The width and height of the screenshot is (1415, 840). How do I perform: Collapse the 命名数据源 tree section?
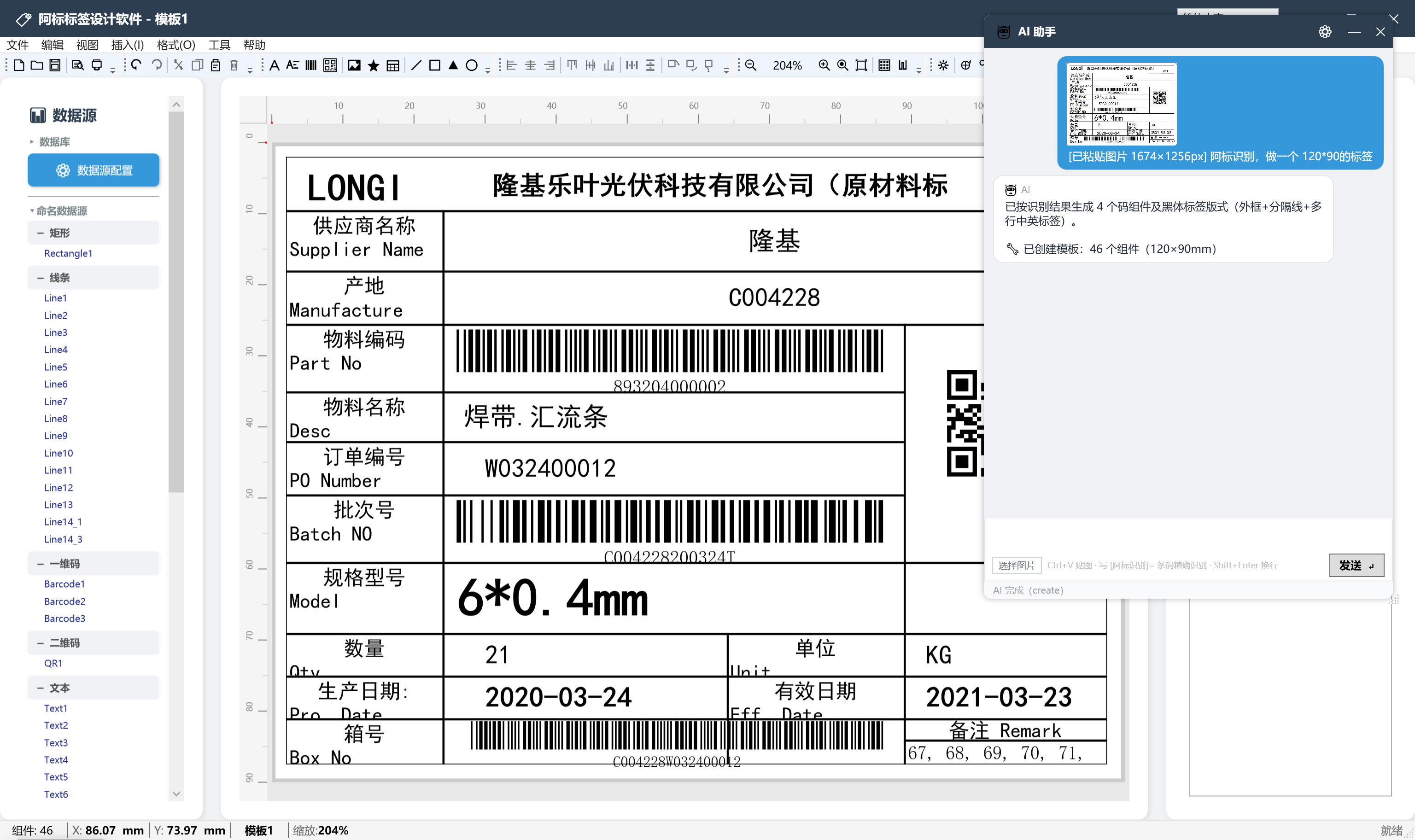(32, 210)
